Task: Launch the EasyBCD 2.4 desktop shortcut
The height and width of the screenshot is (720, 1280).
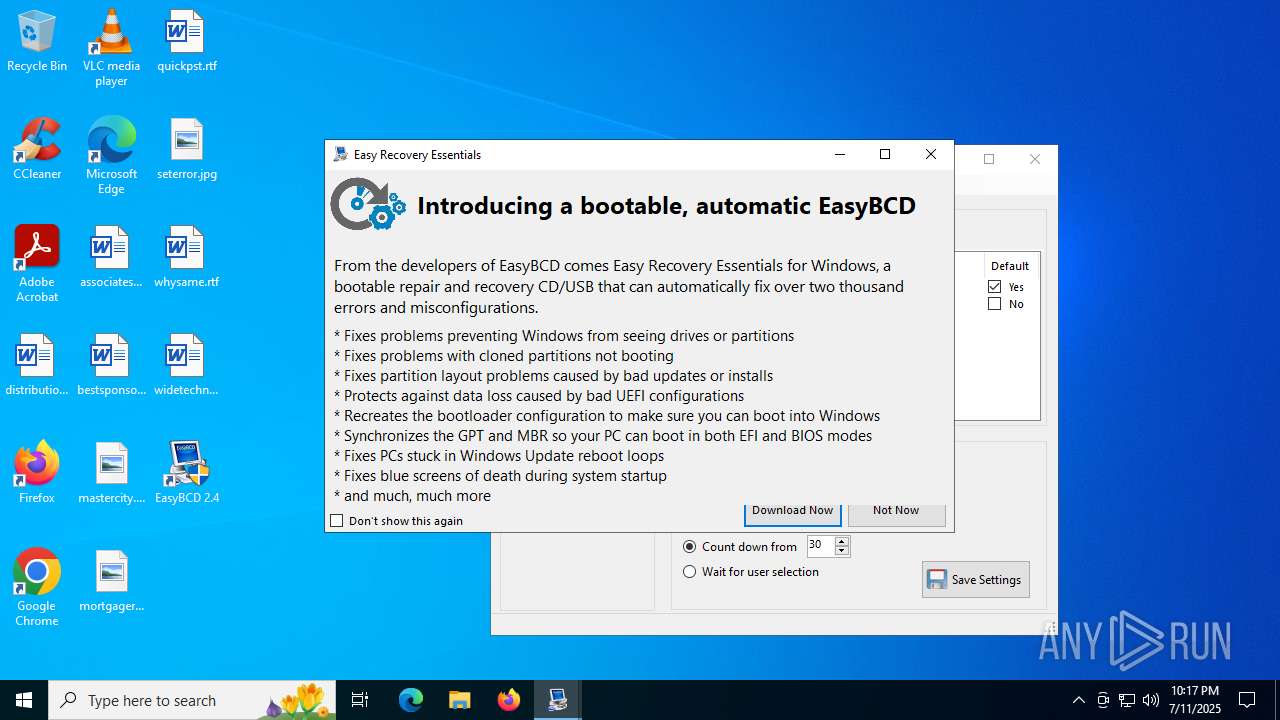Action: [187, 474]
